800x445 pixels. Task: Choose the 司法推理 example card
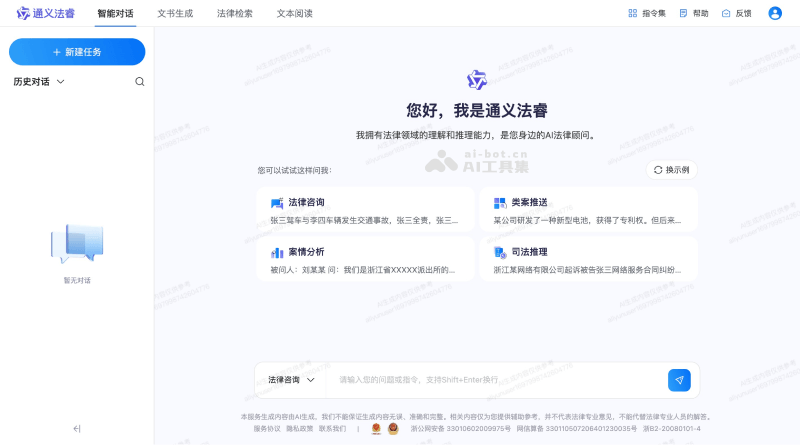point(588,260)
